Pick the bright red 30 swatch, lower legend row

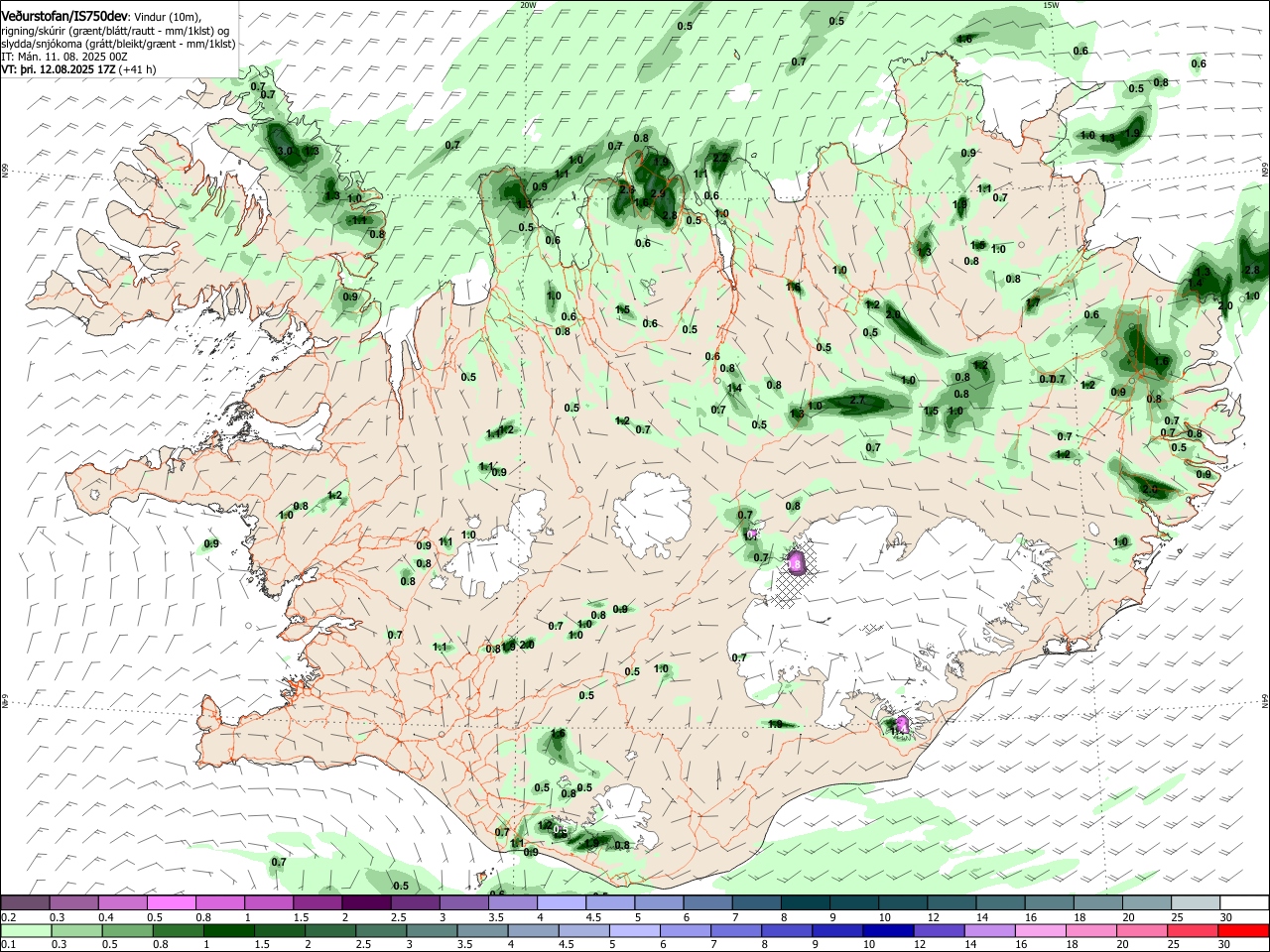coord(1244,931)
